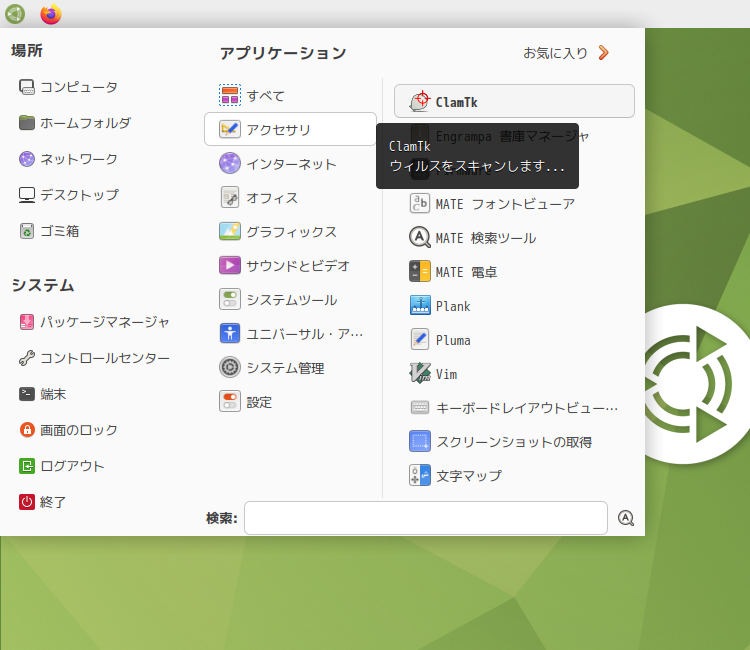Image resolution: width=750 pixels, height=650 pixels.
Task: Click the Ubuntu MATE menu button
Action: (x=15, y=14)
